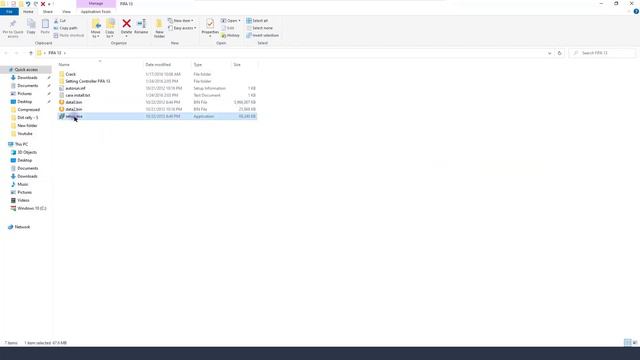Open Customize Quick Access Toolbar arrow
640x360 pixels.
[x=49, y=4]
